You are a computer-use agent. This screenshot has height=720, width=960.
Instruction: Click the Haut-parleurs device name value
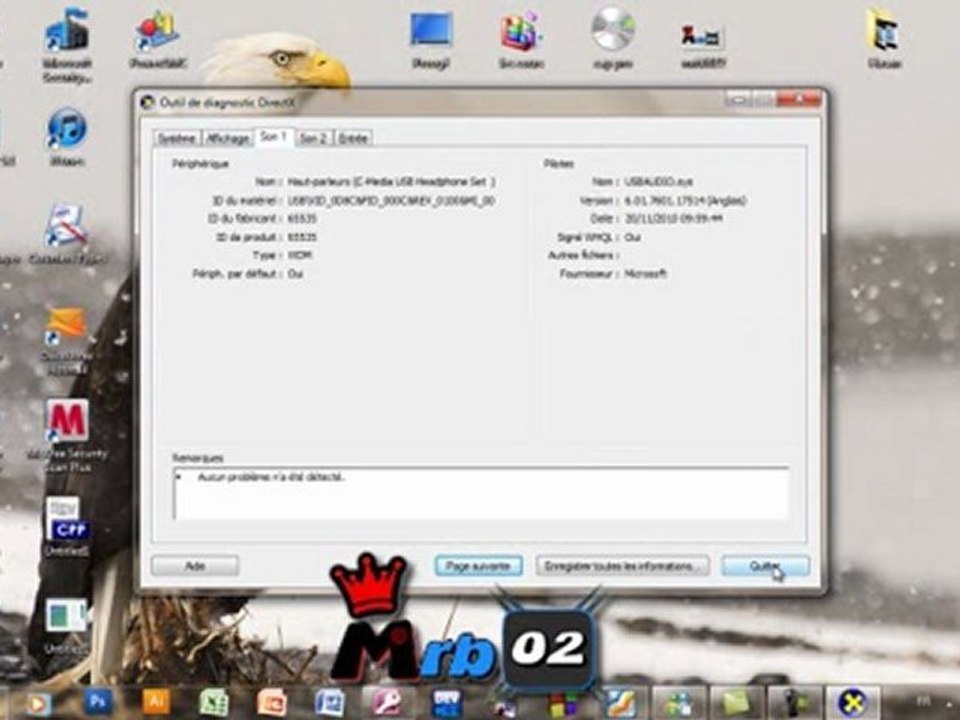(391, 182)
